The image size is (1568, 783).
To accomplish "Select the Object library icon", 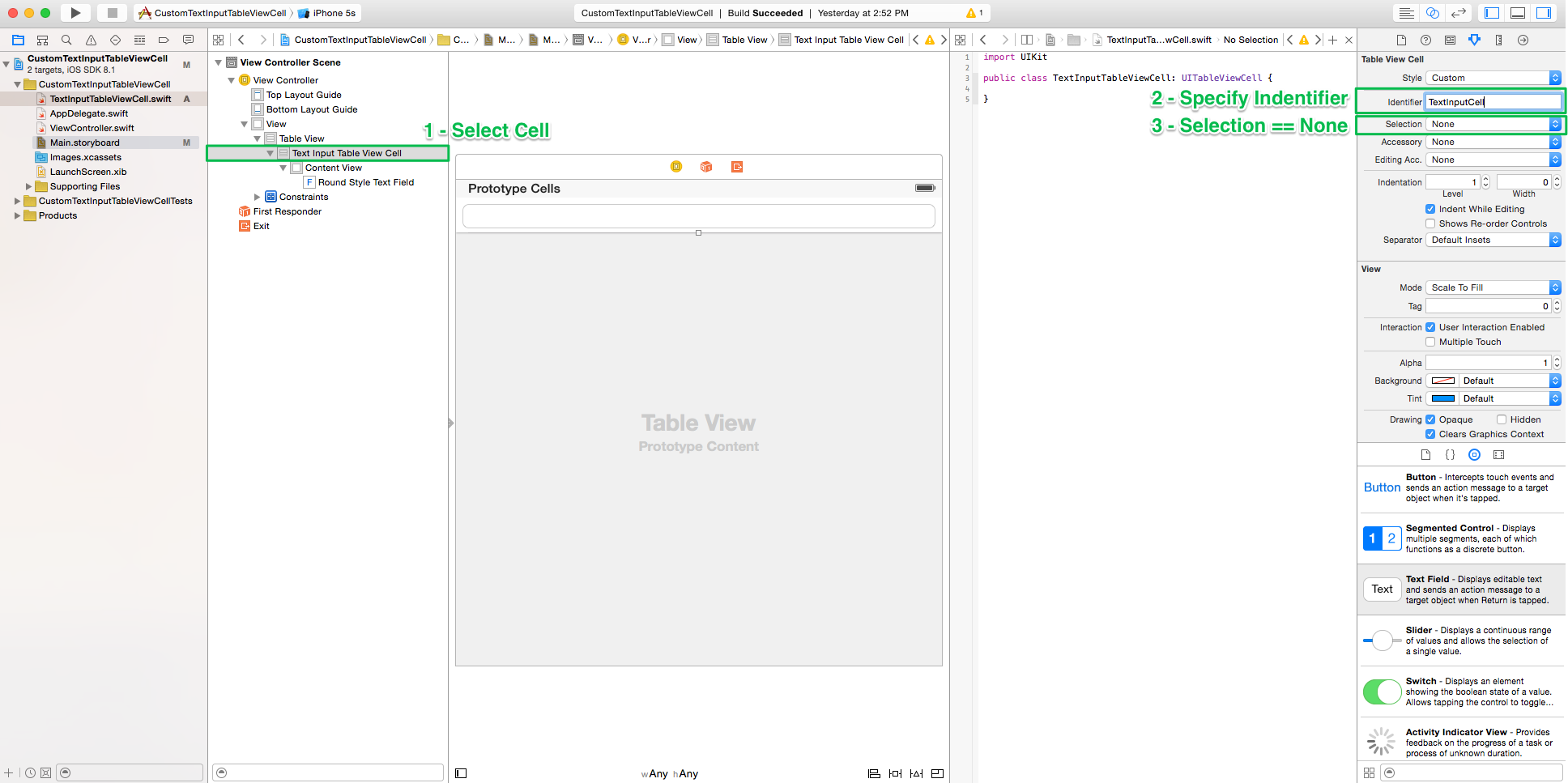I will pyautogui.click(x=1474, y=455).
